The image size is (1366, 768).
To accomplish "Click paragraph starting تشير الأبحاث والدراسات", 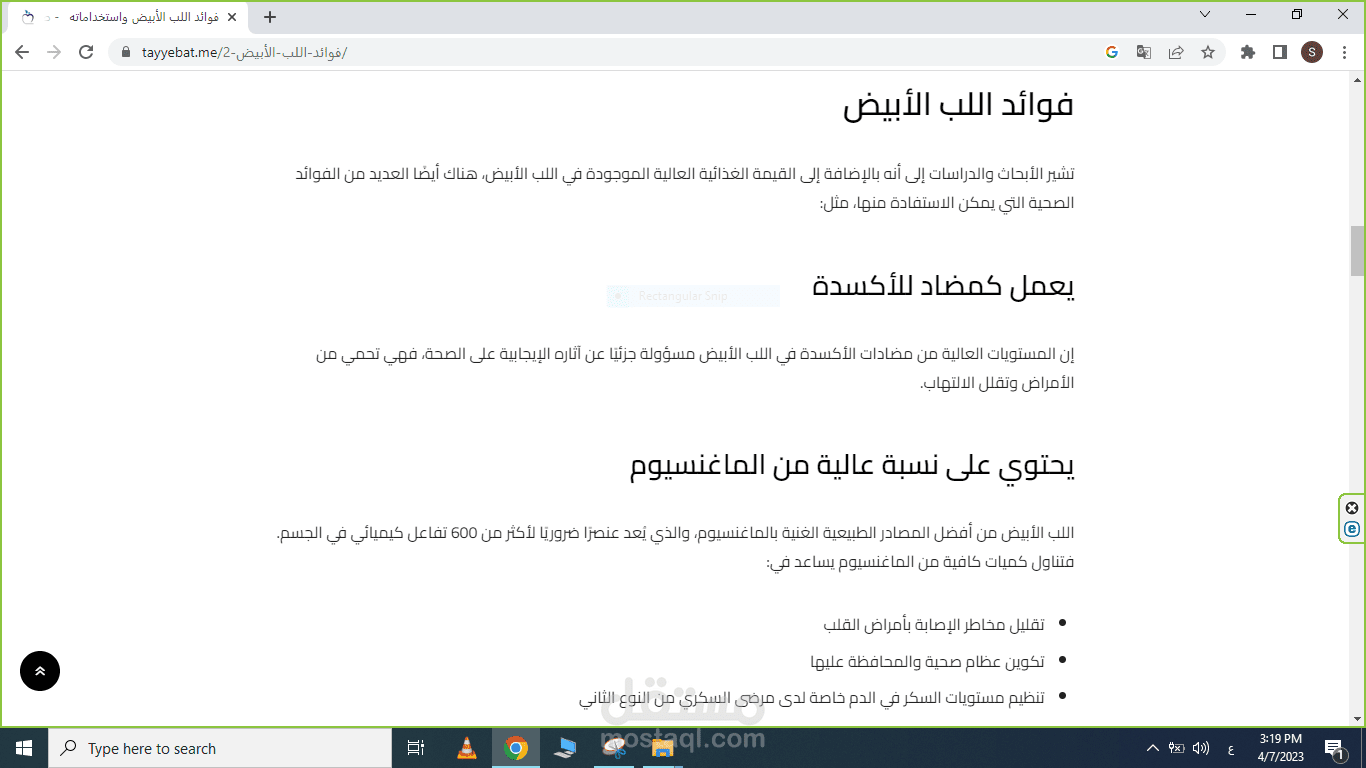I will click(x=684, y=188).
